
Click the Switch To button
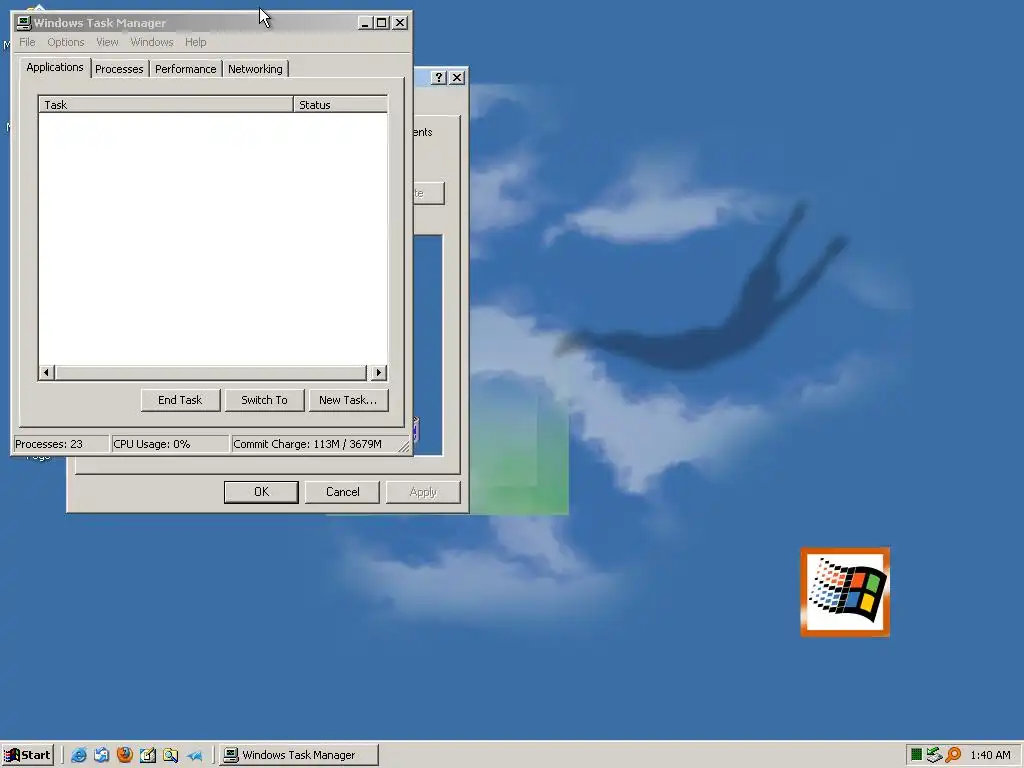pyautogui.click(x=264, y=400)
